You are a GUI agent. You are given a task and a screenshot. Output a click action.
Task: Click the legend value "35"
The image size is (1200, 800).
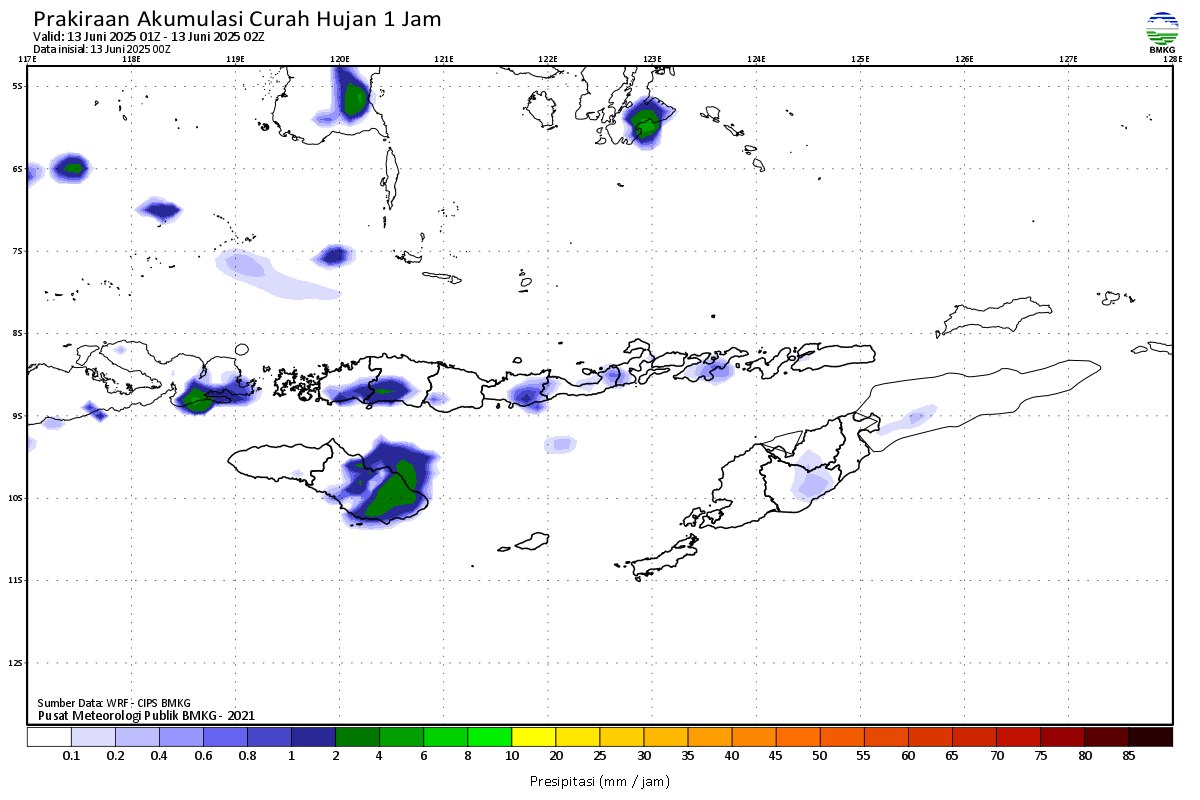pyautogui.click(x=688, y=756)
